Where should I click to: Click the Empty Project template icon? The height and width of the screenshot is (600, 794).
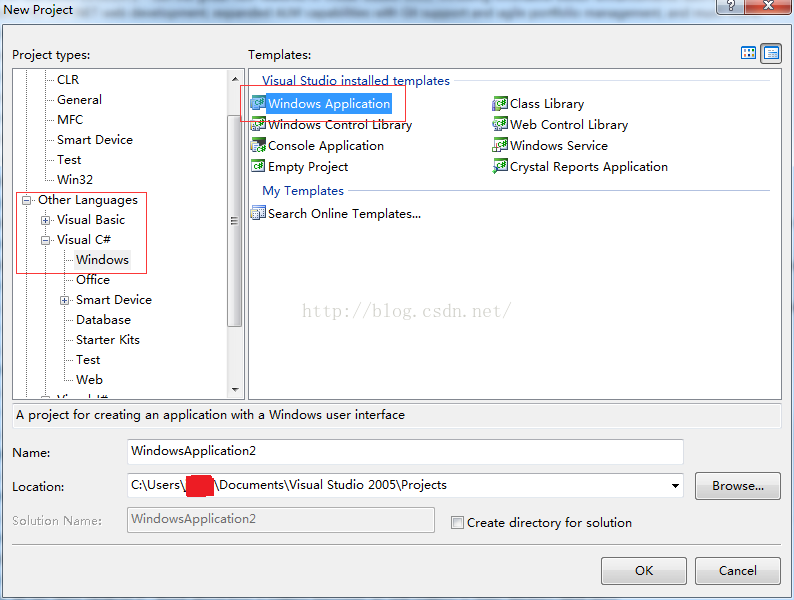click(258, 167)
